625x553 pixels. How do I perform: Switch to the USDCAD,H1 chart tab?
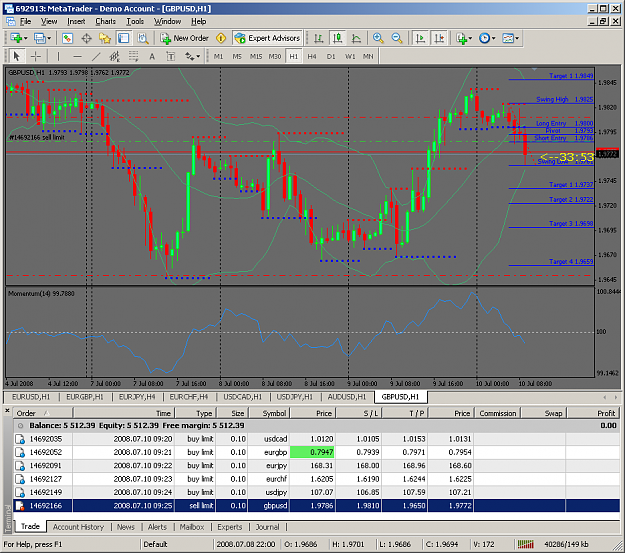tap(242, 397)
